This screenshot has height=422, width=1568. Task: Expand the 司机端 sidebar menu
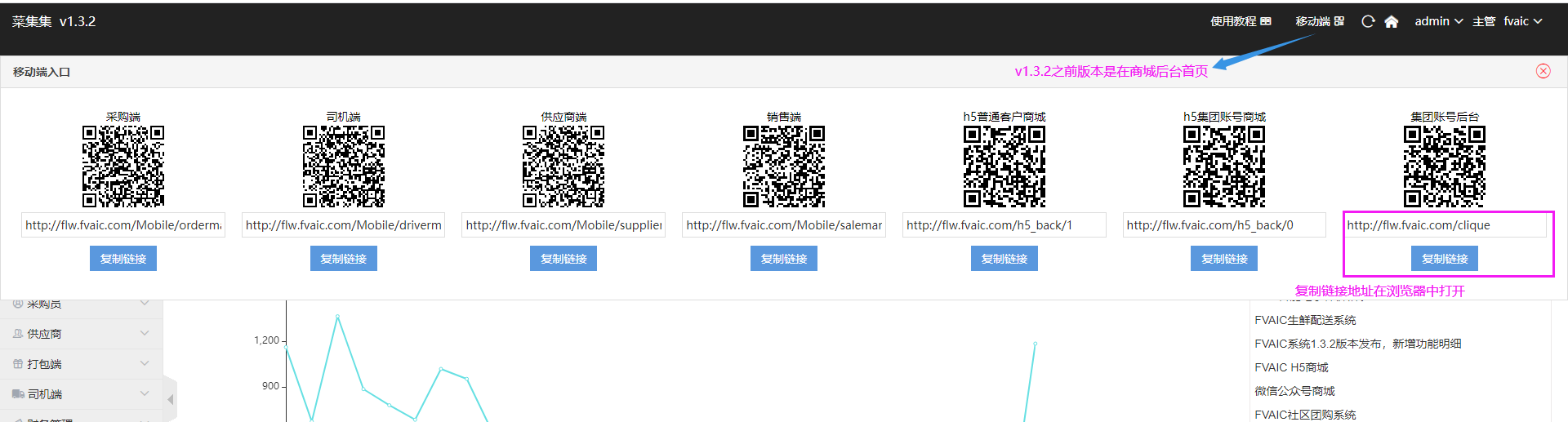[x=82, y=394]
